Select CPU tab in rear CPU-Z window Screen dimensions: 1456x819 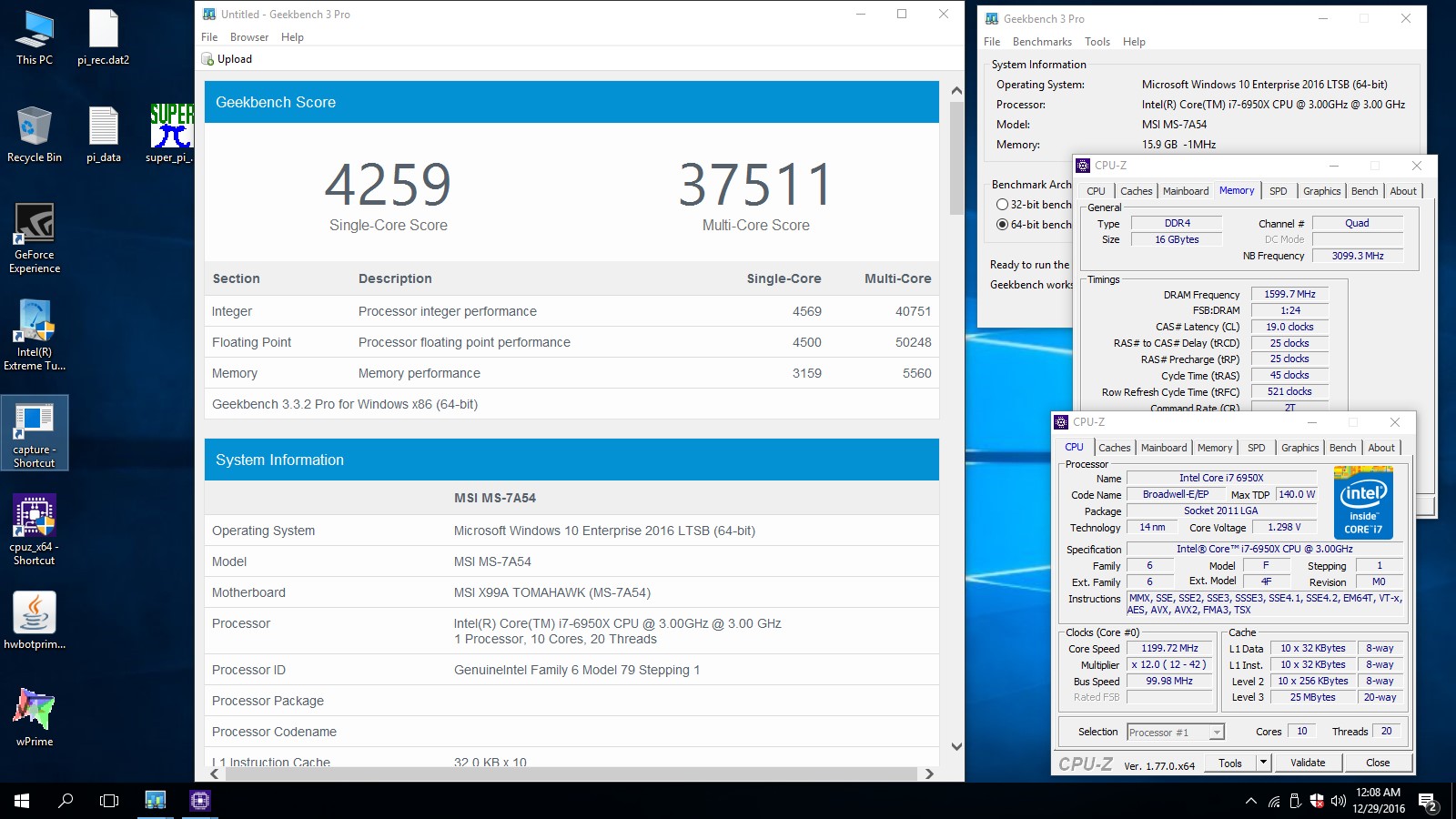(1096, 191)
